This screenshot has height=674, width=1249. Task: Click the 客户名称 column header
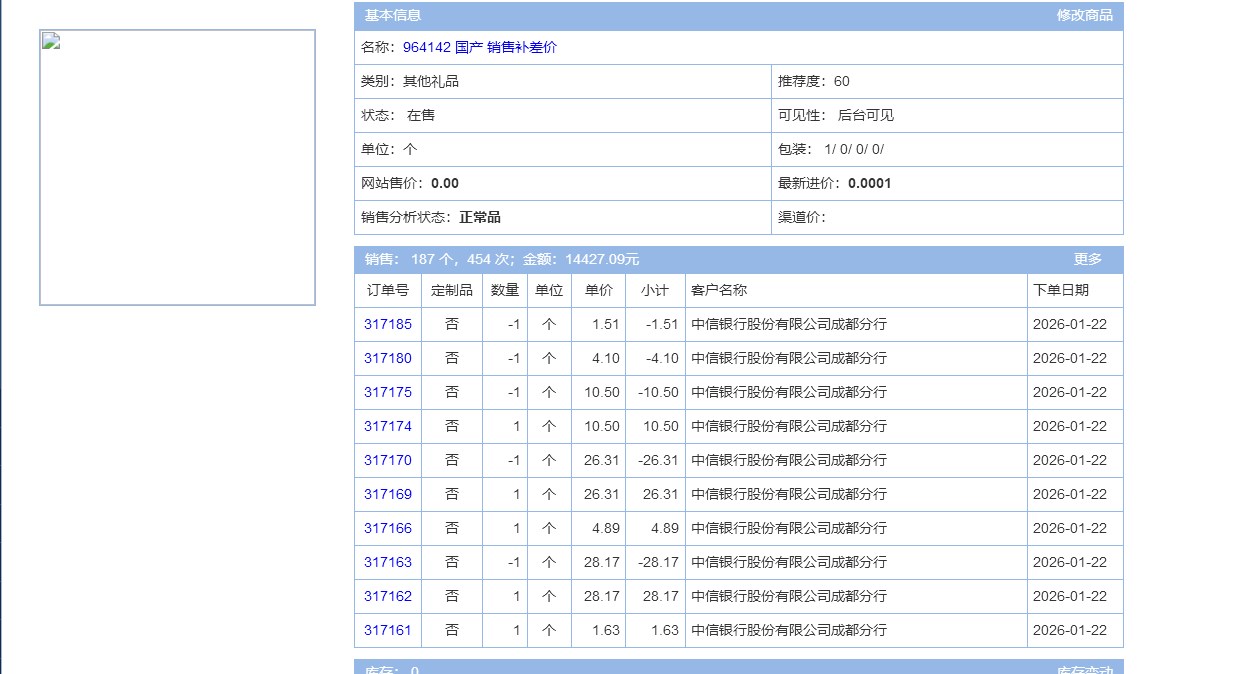coord(719,291)
